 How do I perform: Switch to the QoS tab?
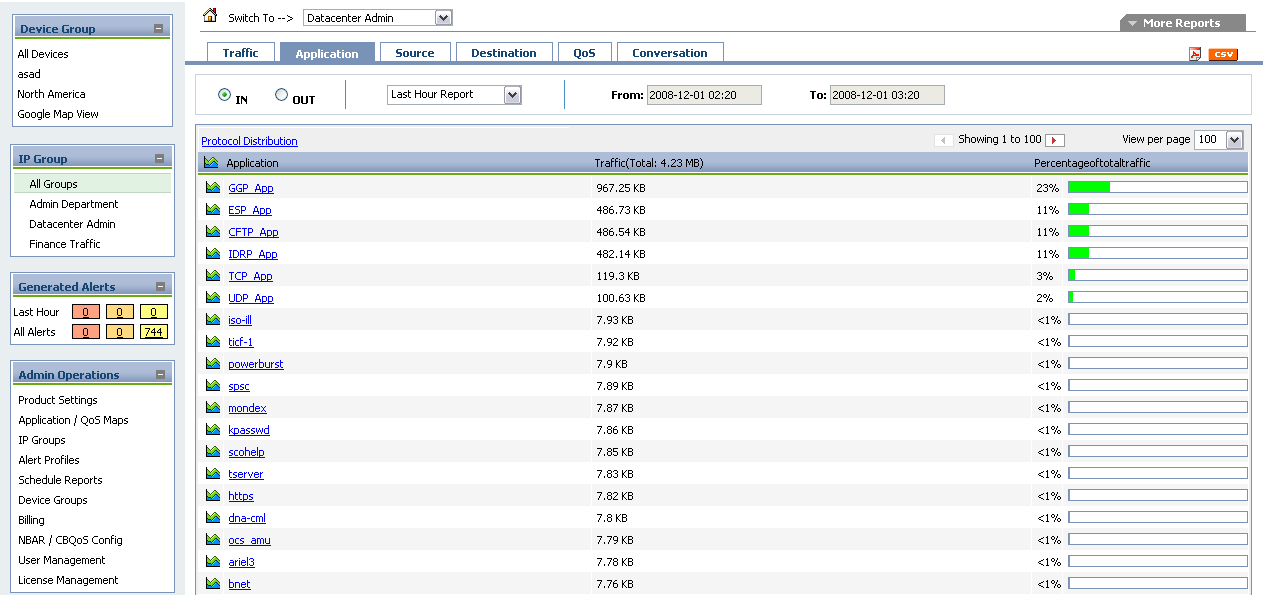click(x=584, y=53)
